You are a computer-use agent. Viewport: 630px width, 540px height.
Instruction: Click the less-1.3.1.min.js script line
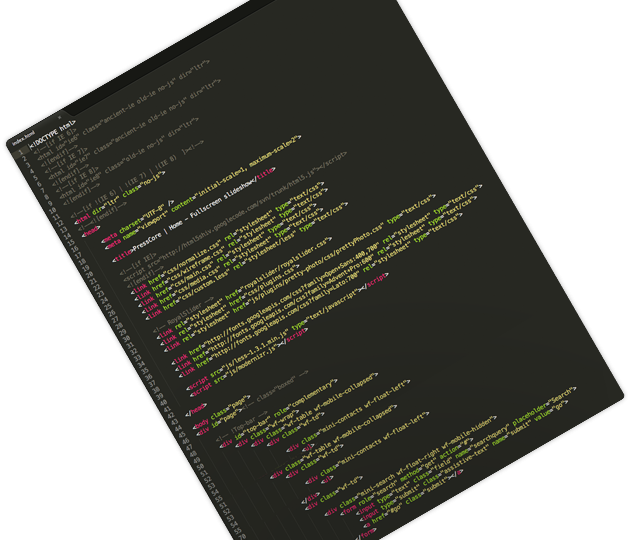tap(287, 331)
